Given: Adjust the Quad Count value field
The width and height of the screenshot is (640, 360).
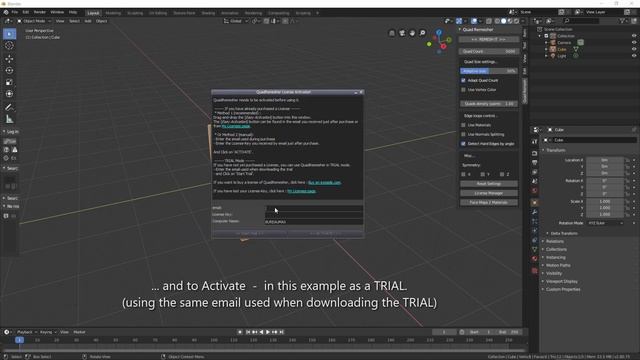Looking at the screenshot, I should tap(489, 51).
